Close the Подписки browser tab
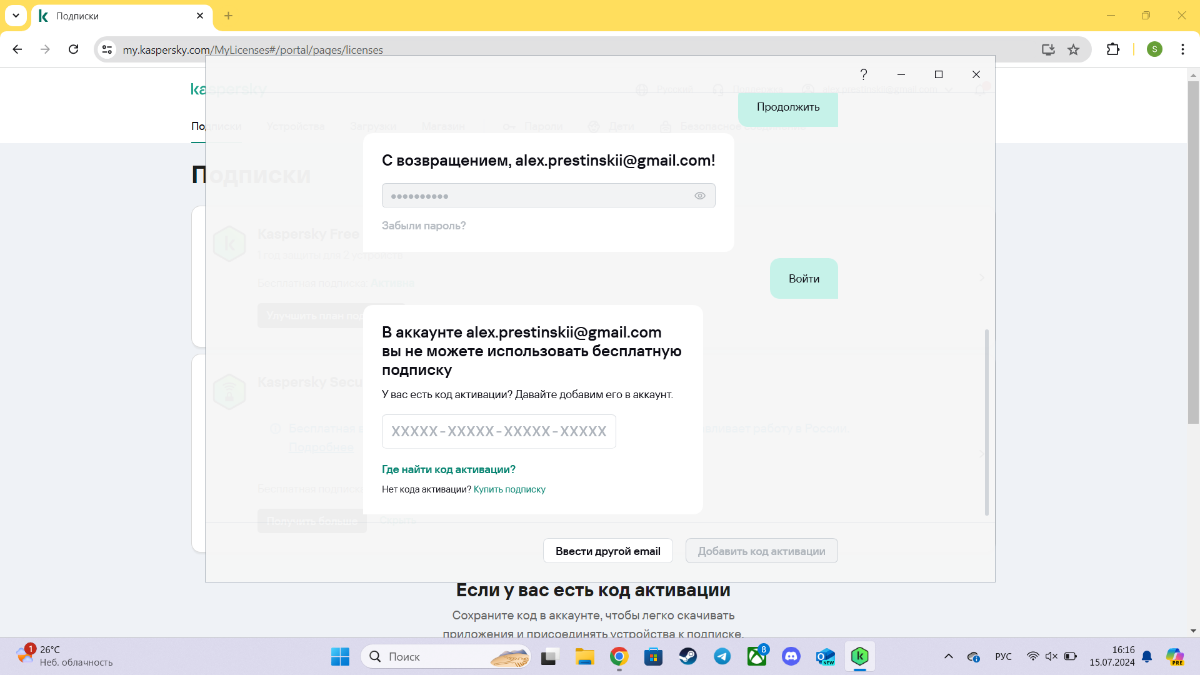1200x675 pixels. [201, 16]
